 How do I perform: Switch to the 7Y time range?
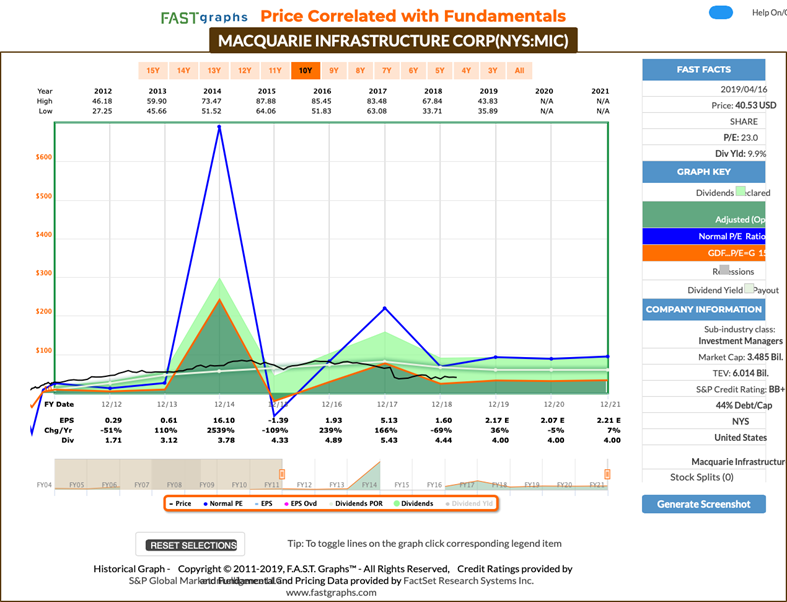[x=386, y=71]
